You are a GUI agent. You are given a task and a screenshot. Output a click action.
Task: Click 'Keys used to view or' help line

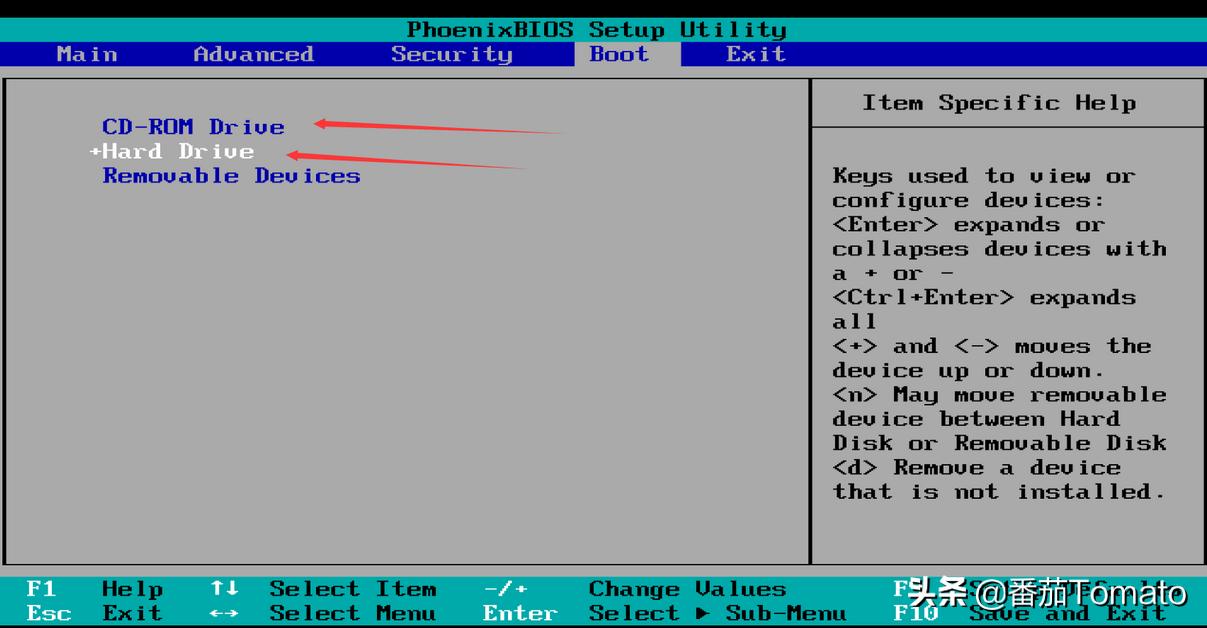984,176
